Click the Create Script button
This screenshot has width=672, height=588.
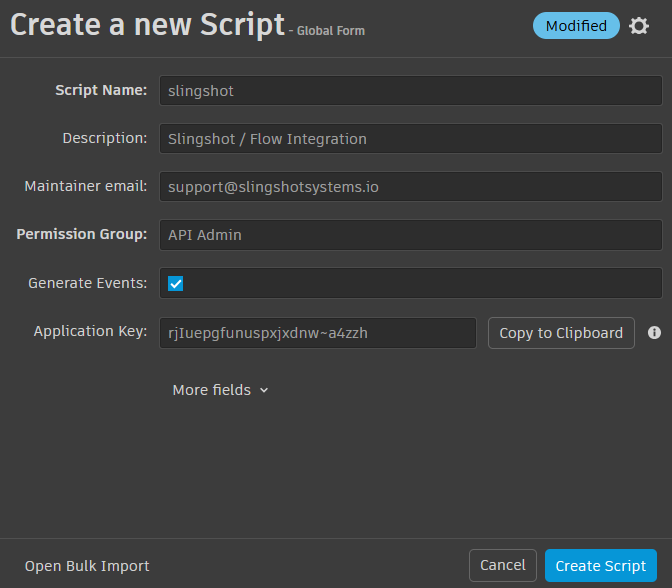[x=600, y=566]
